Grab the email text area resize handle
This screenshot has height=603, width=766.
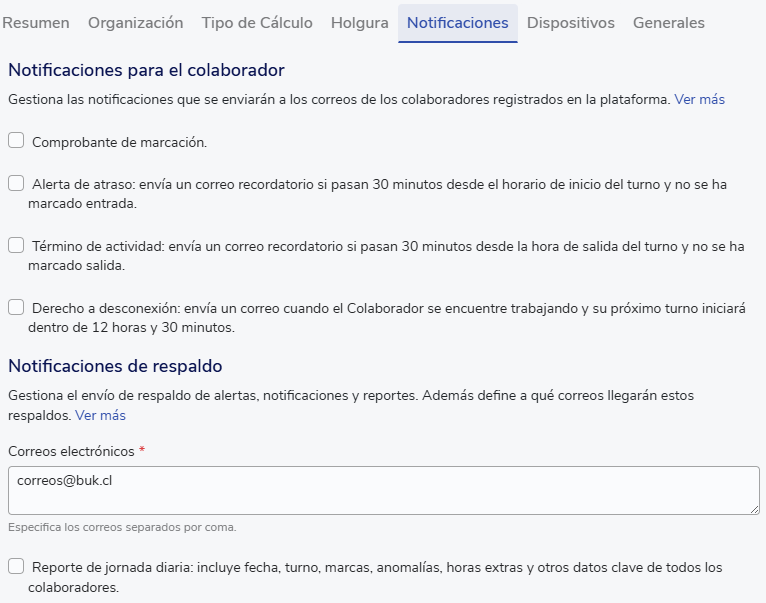point(754,509)
